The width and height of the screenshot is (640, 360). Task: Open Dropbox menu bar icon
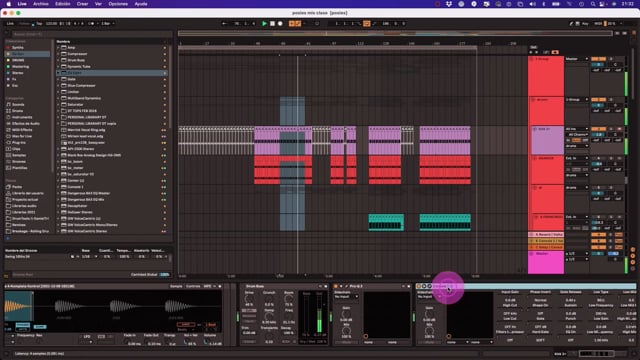pos(449,4)
